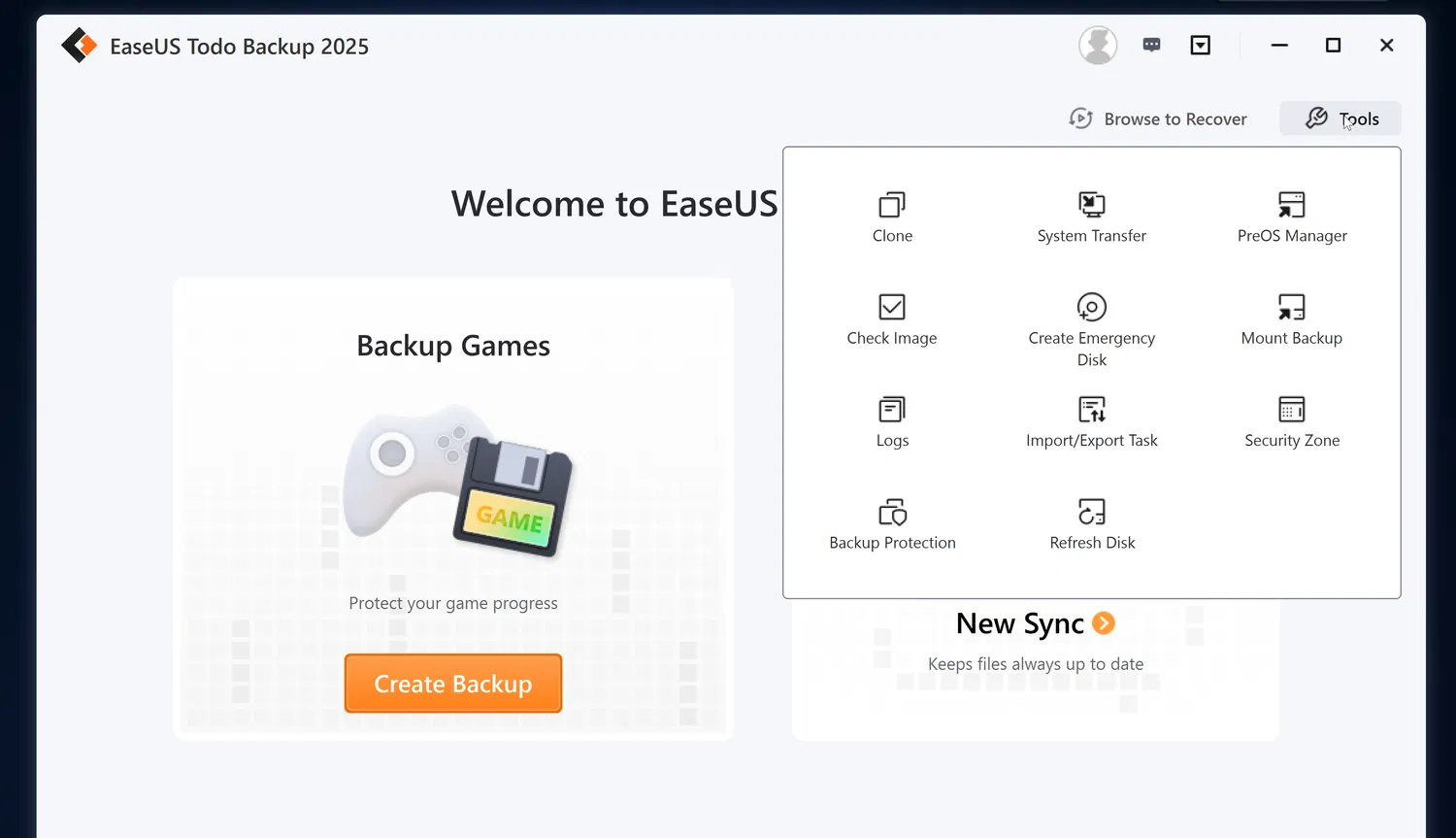
Task: Click the Browse to Recover icon
Action: click(x=1081, y=118)
